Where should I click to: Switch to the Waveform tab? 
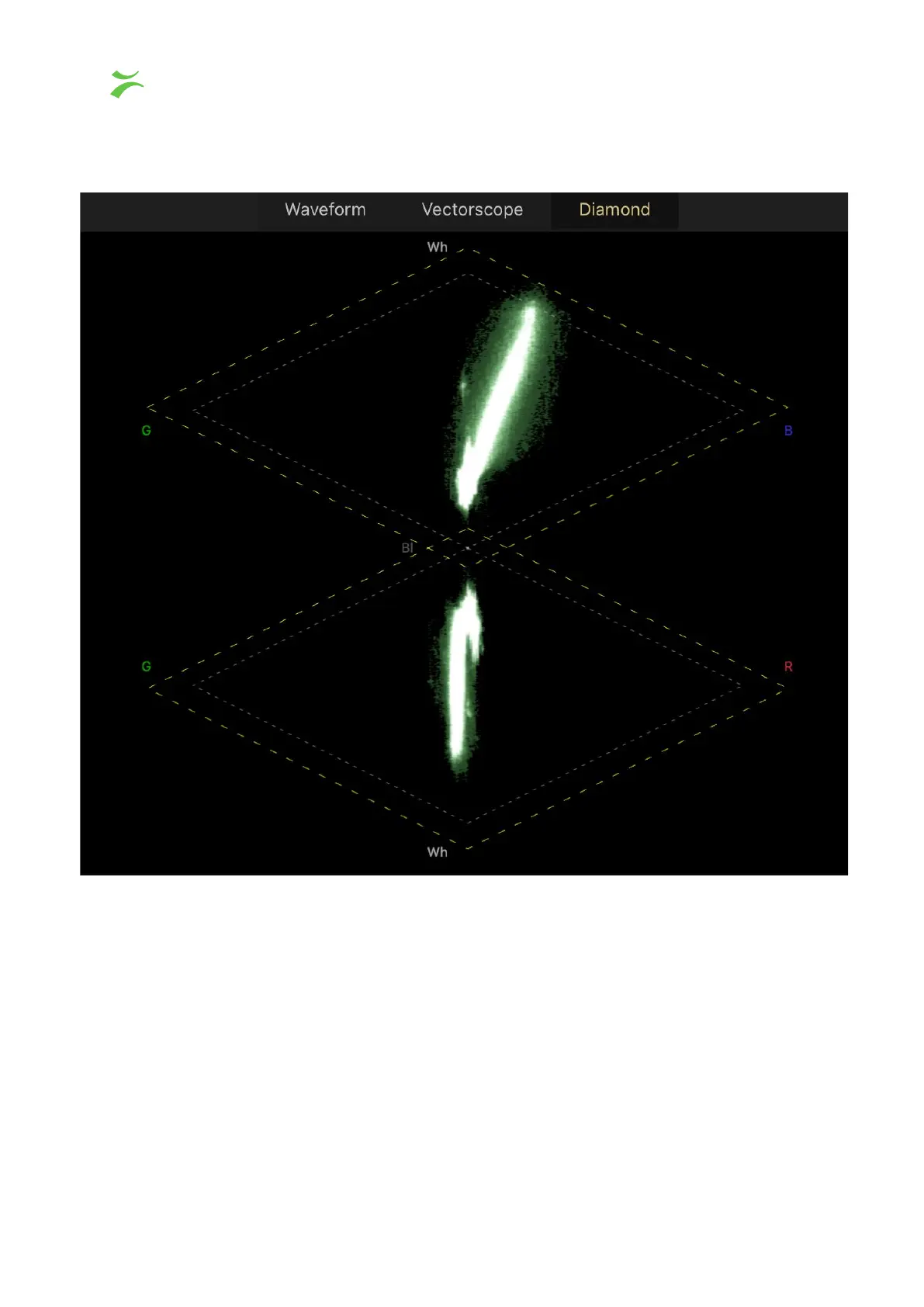(x=325, y=210)
